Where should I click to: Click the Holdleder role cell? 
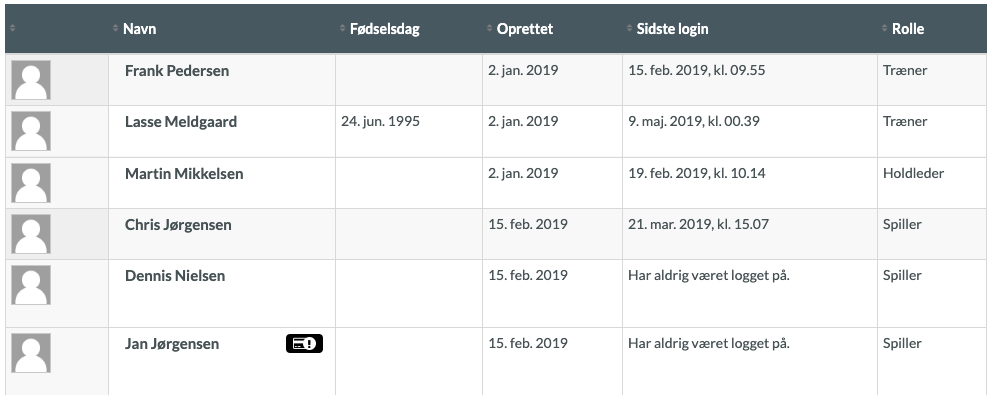tap(914, 173)
